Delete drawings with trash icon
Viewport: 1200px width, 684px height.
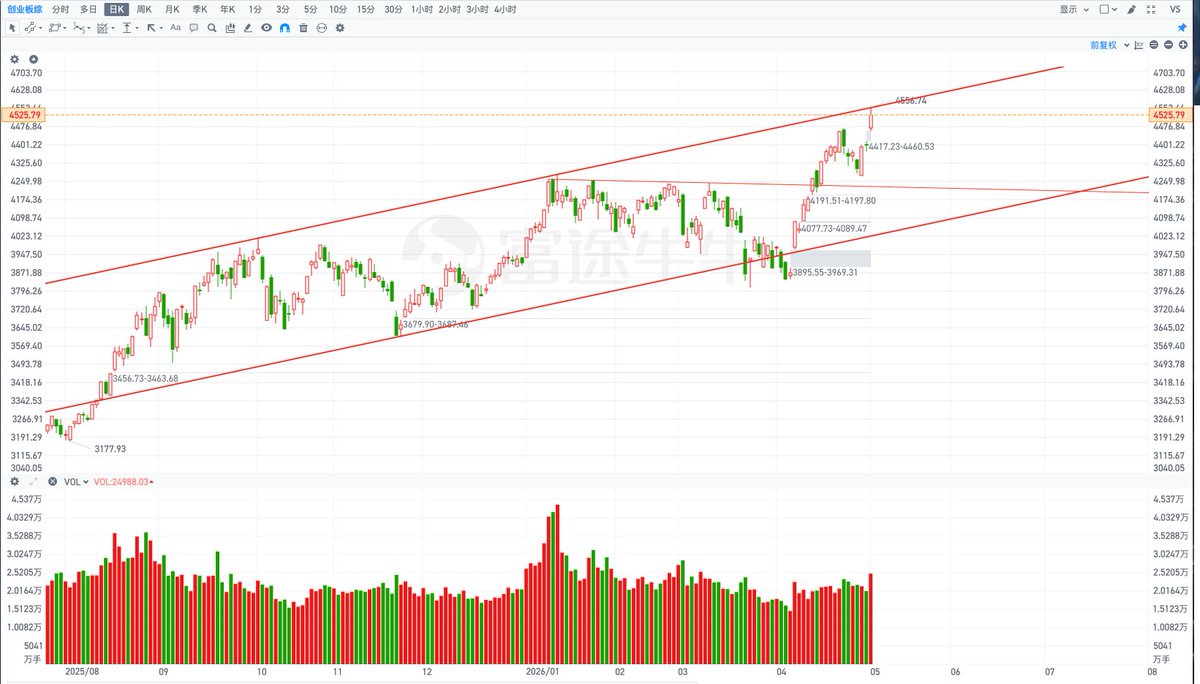point(303,28)
